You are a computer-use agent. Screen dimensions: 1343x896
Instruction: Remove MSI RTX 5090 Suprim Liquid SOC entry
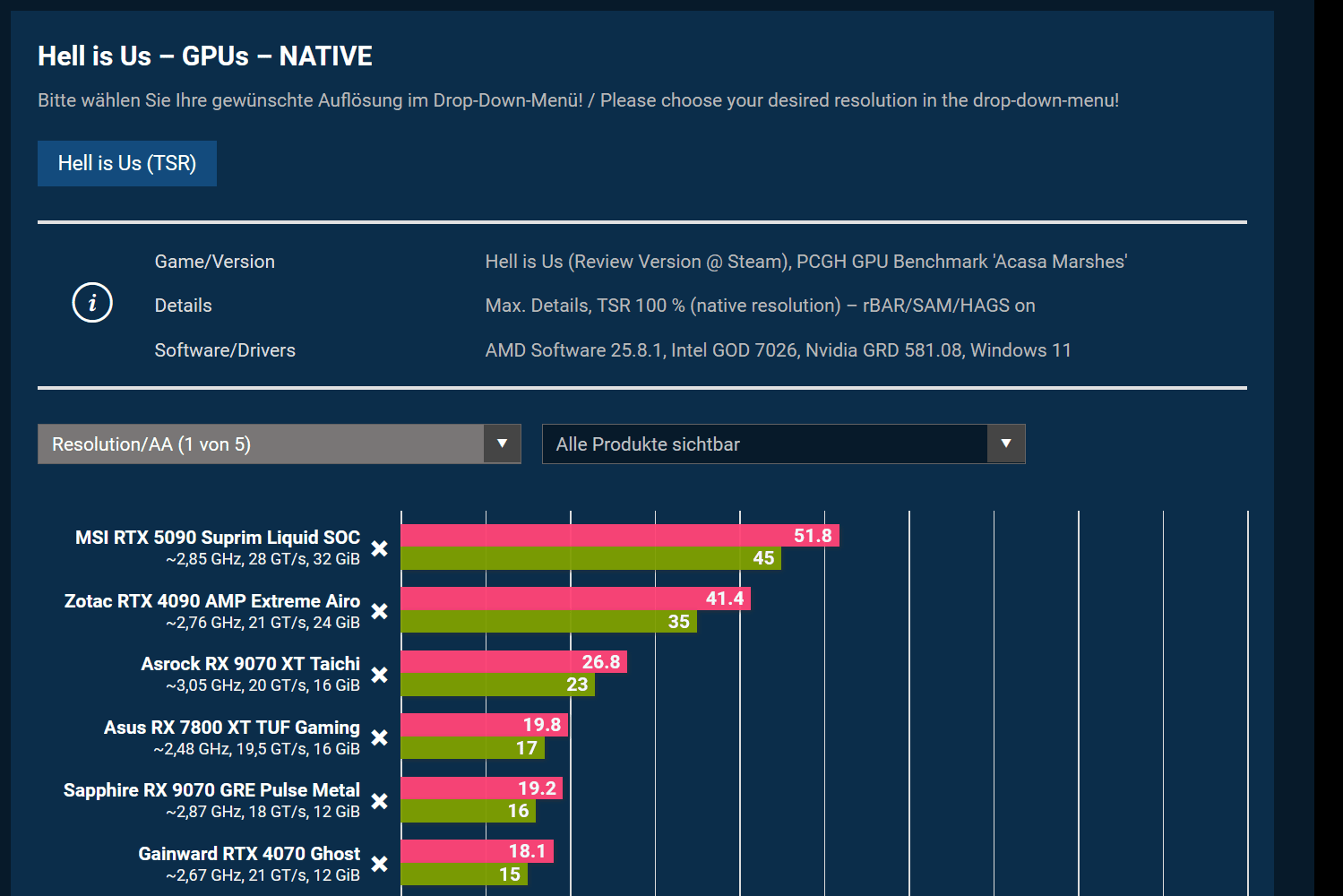[x=380, y=548]
